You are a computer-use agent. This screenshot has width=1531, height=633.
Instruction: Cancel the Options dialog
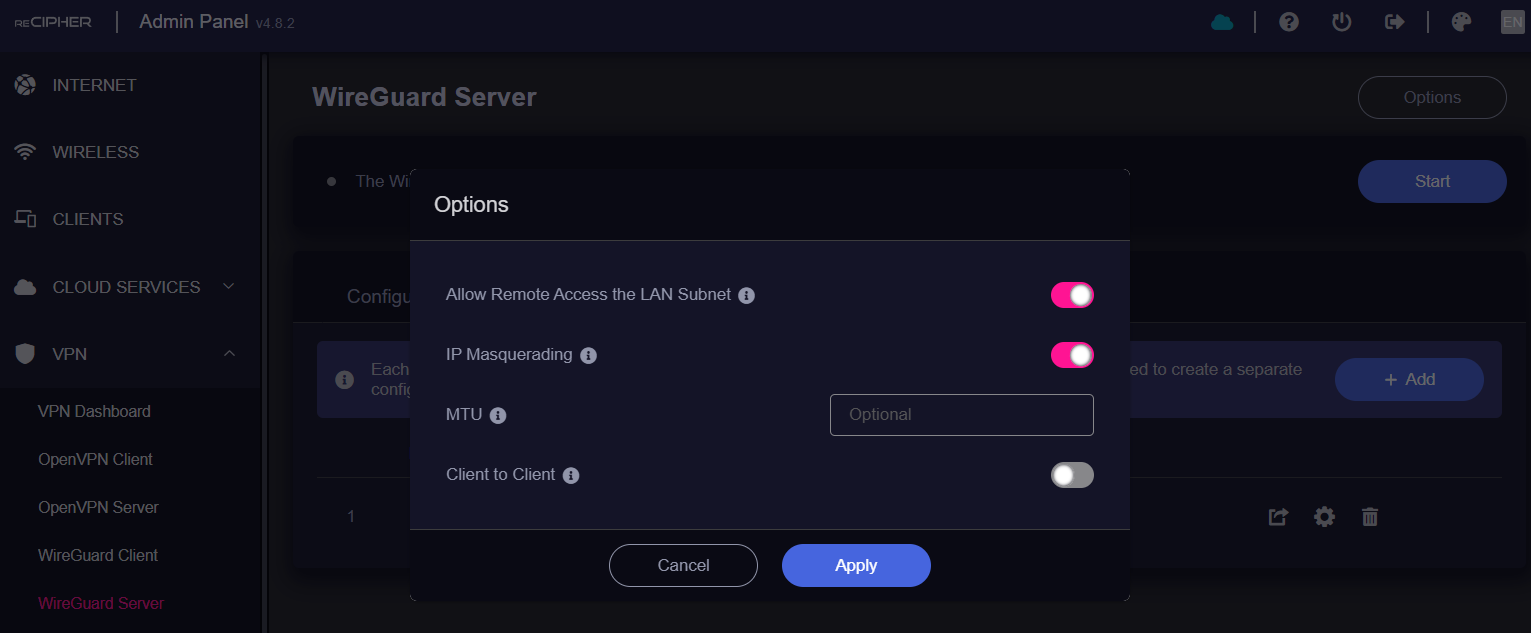(683, 565)
